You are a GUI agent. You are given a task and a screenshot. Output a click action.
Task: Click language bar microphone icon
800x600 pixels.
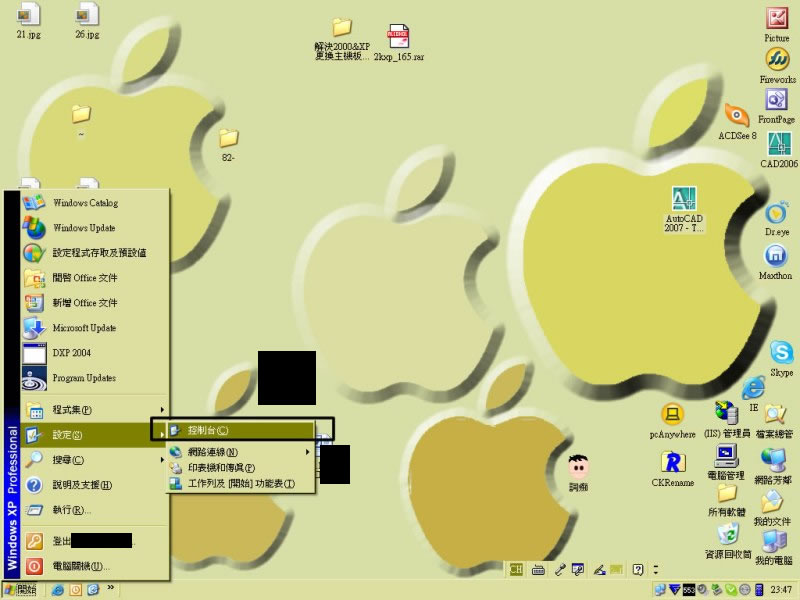tap(560, 570)
